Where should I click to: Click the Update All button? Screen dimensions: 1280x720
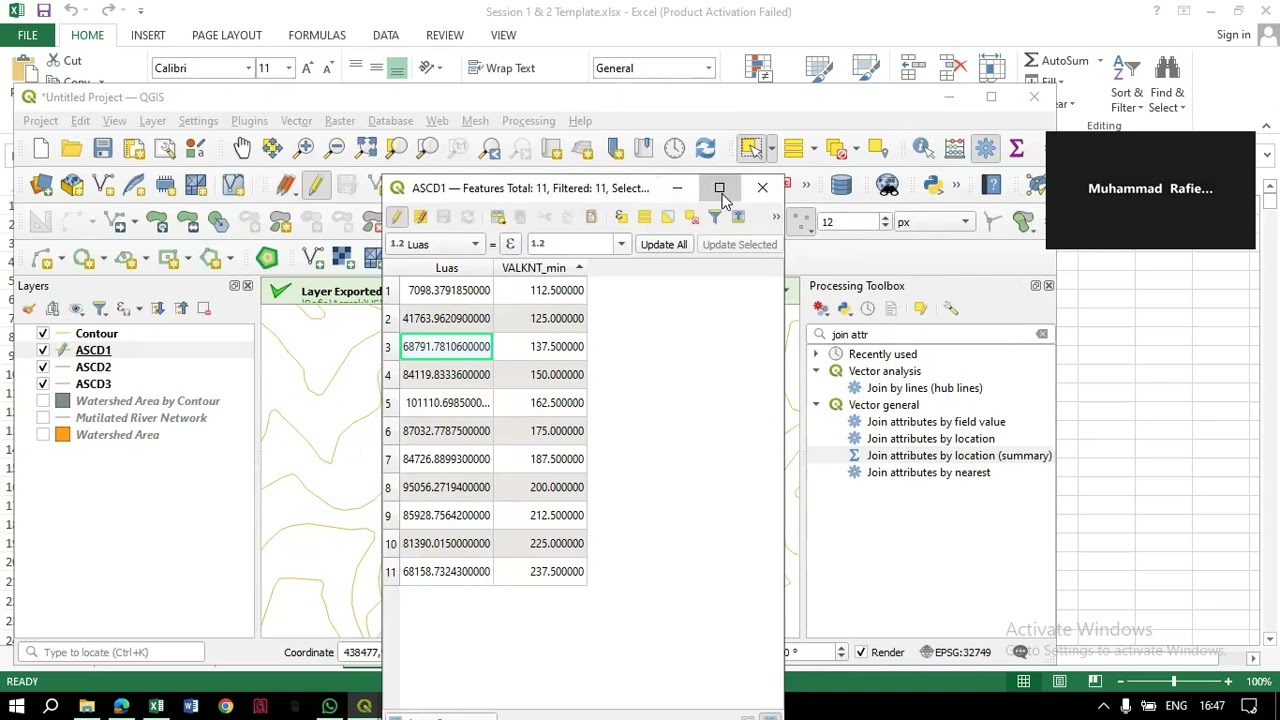(x=664, y=244)
